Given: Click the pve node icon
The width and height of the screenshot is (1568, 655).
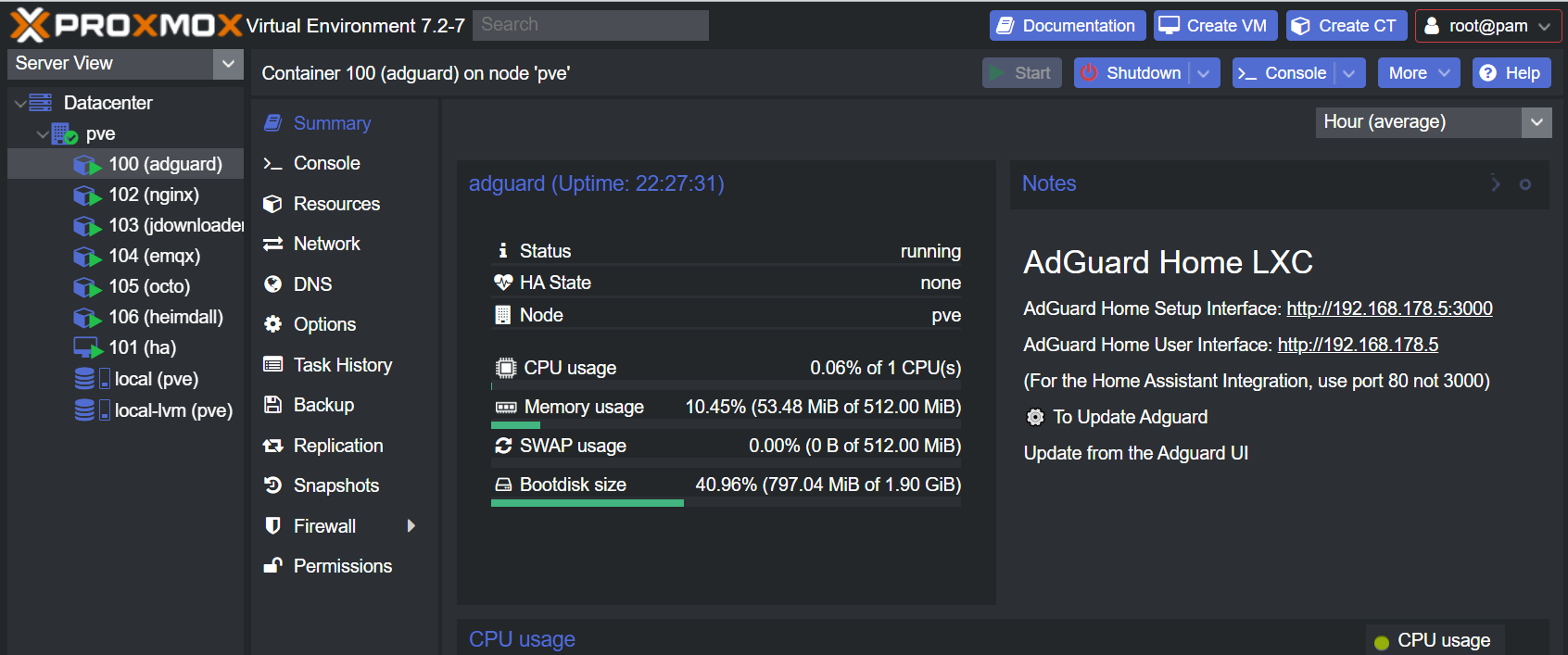Looking at the screenshot, I should [64, 134].
